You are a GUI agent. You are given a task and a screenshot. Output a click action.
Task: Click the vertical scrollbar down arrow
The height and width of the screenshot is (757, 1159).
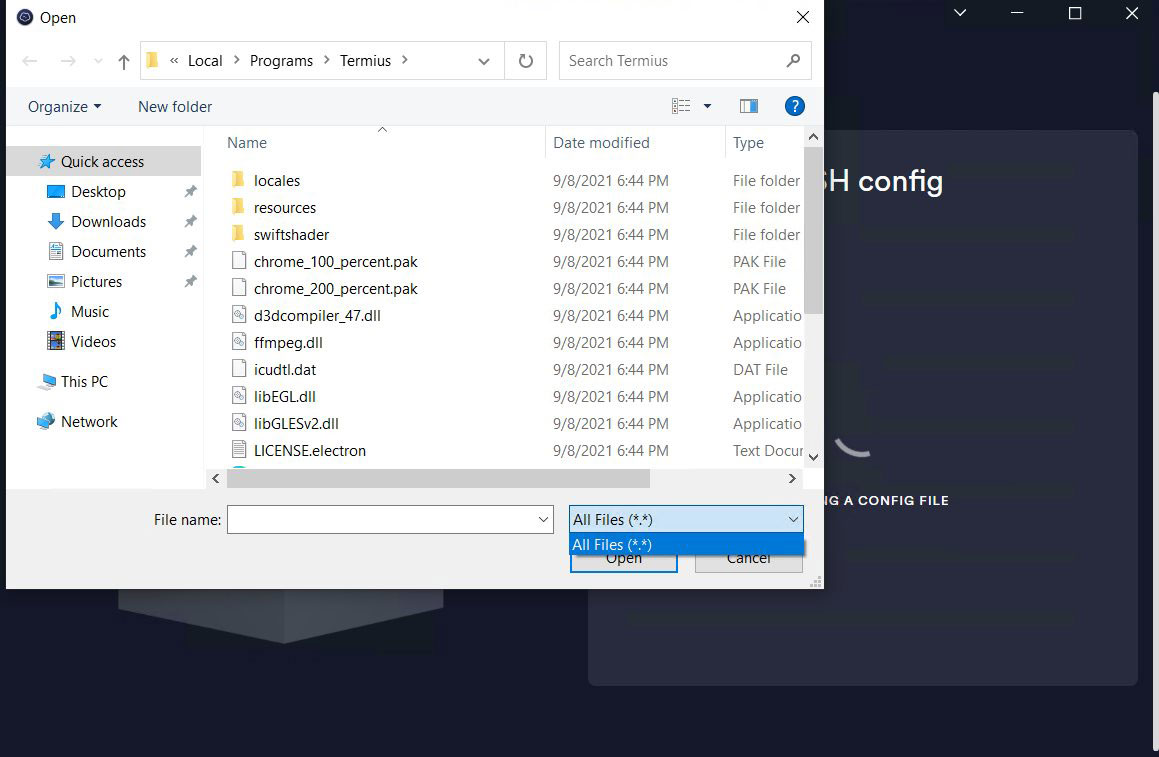pyautogui.click(x=813, y=458)
